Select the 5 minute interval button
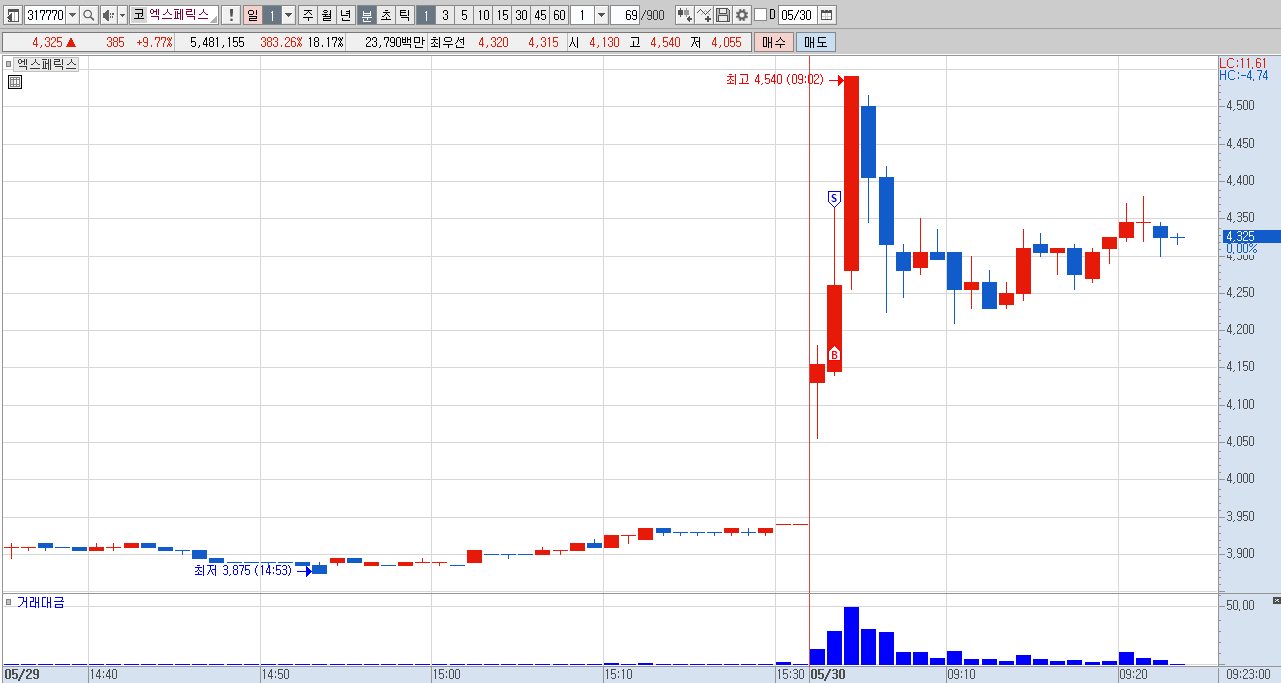Screen dimensions: 1281x683 point(464,15)
